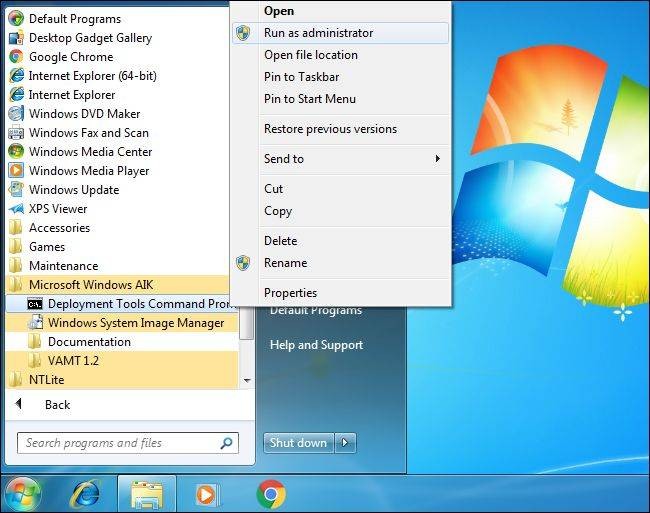Click the XPS Viewer icon
Screen dimensions: 650x513
[16, 209]
